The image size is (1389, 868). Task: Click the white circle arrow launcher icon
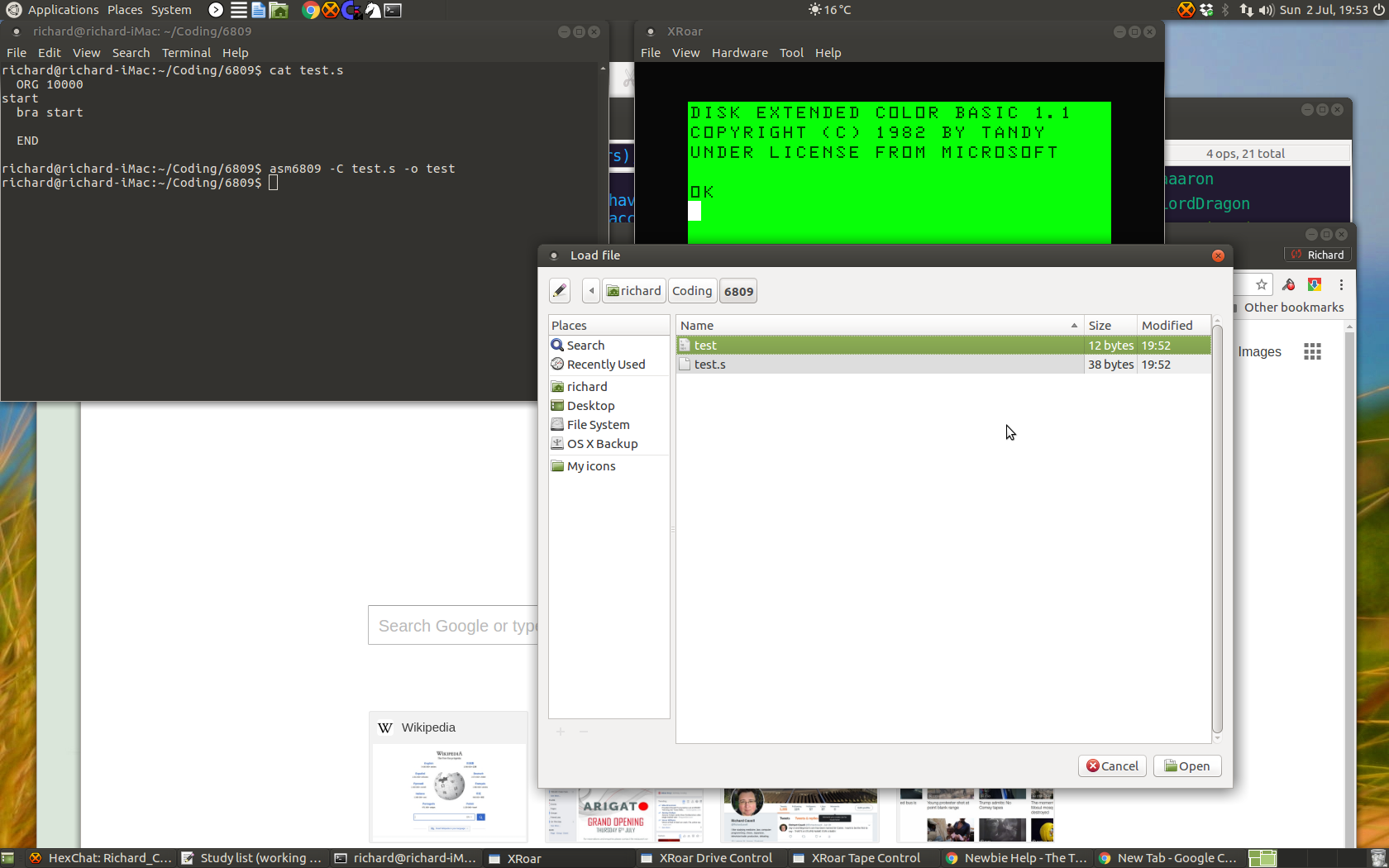(216, 10)
